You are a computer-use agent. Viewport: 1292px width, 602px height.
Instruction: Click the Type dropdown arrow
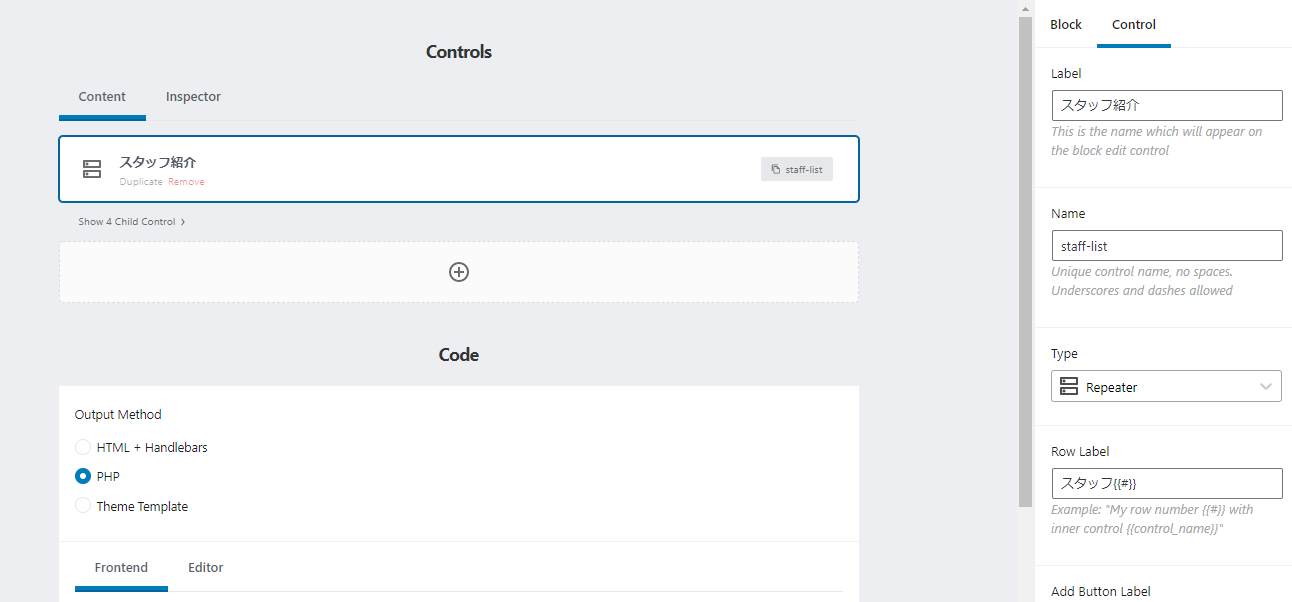coord(1266,387)
